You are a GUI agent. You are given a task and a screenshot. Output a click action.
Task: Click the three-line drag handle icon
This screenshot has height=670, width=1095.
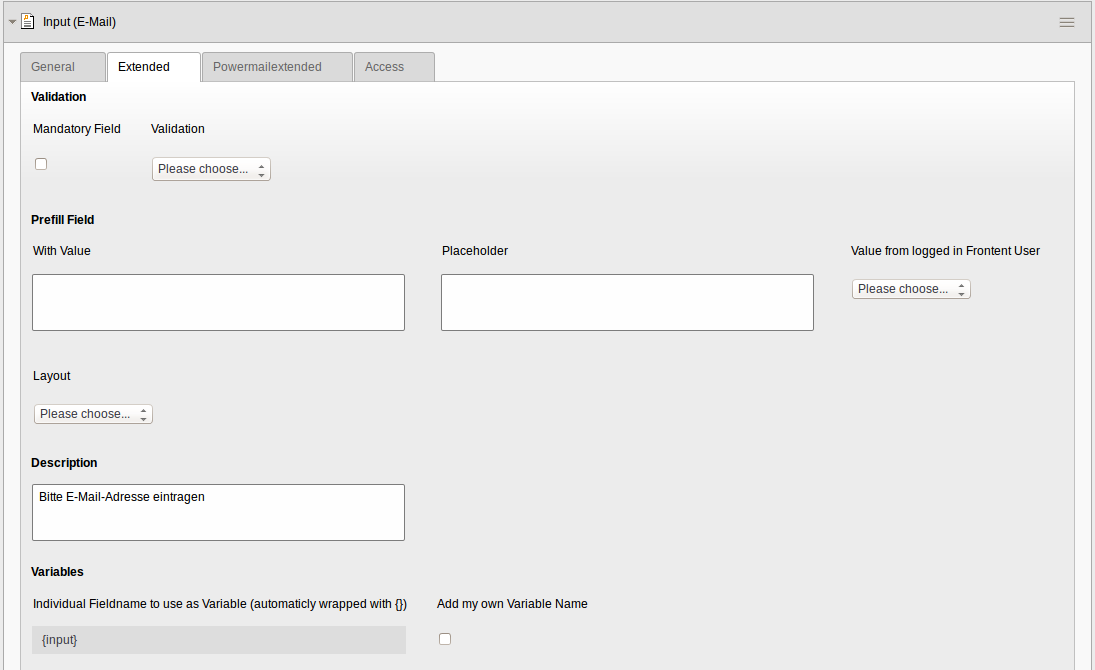coord(1066,22)
